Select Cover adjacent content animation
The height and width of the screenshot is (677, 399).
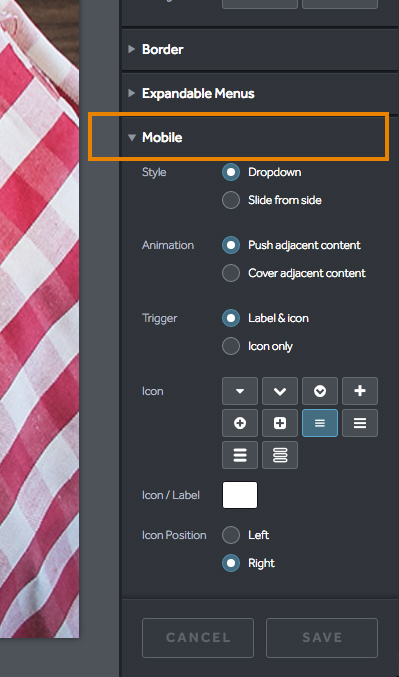tap(231, 273)
